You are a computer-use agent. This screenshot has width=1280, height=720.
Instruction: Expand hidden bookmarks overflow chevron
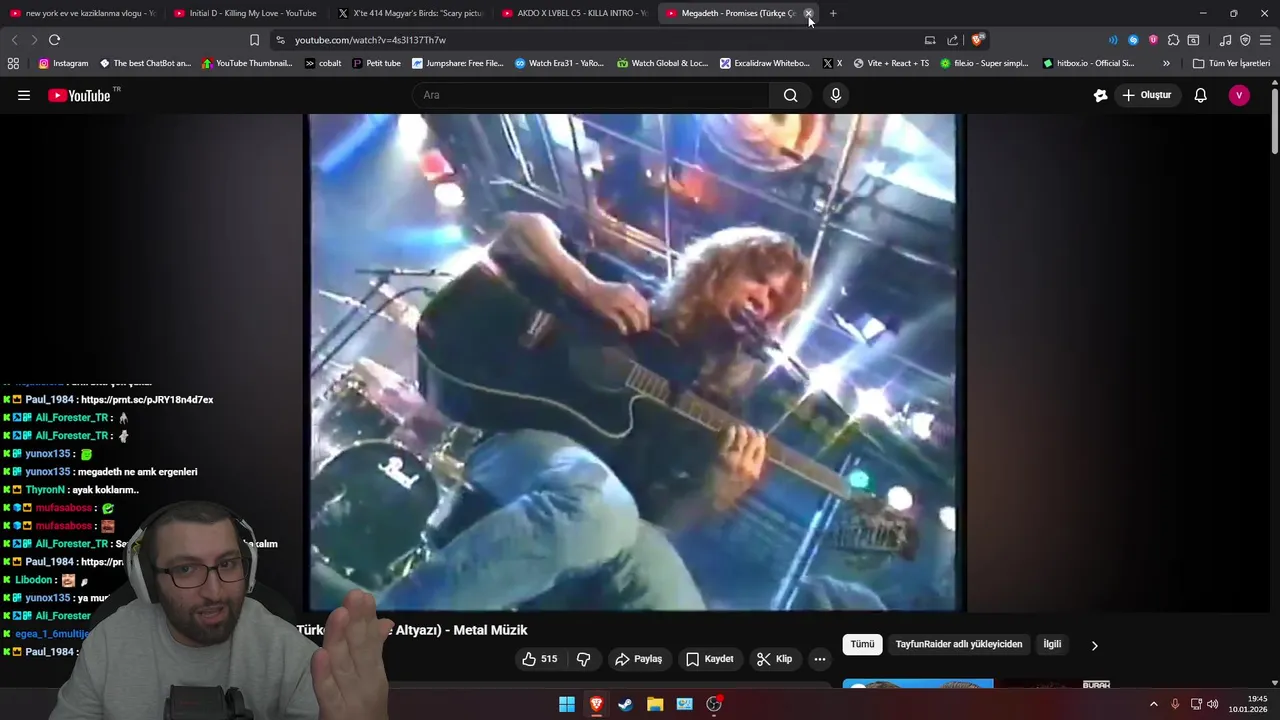point(1166,63)
